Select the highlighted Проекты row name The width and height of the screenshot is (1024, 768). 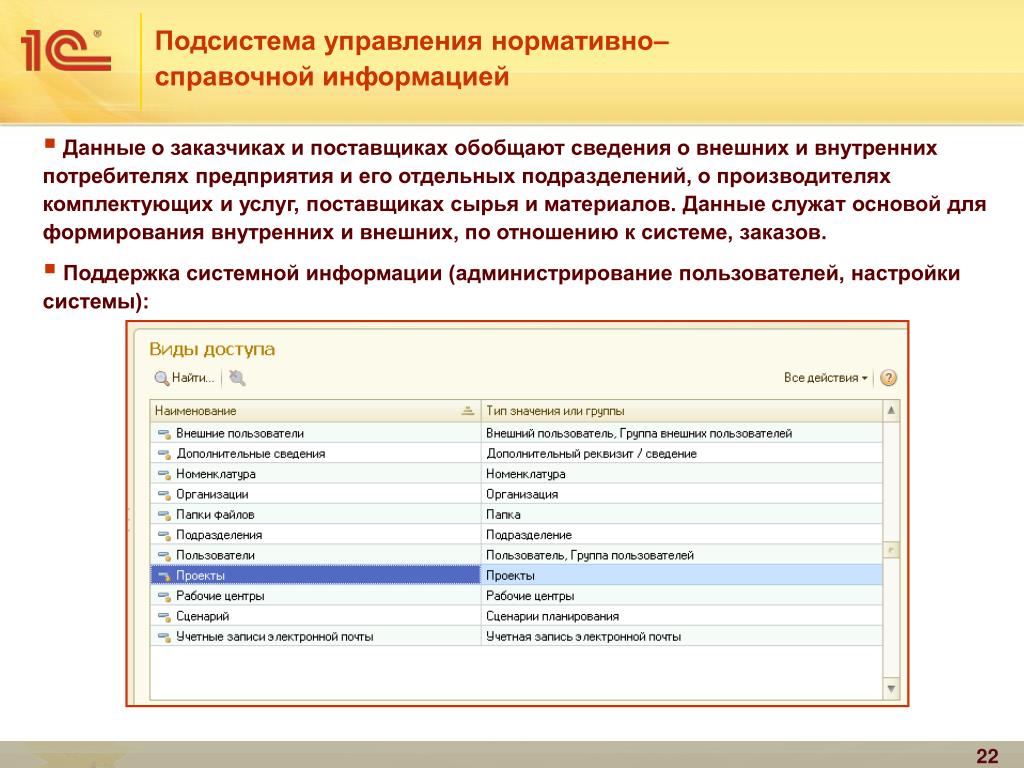[200, 575]
